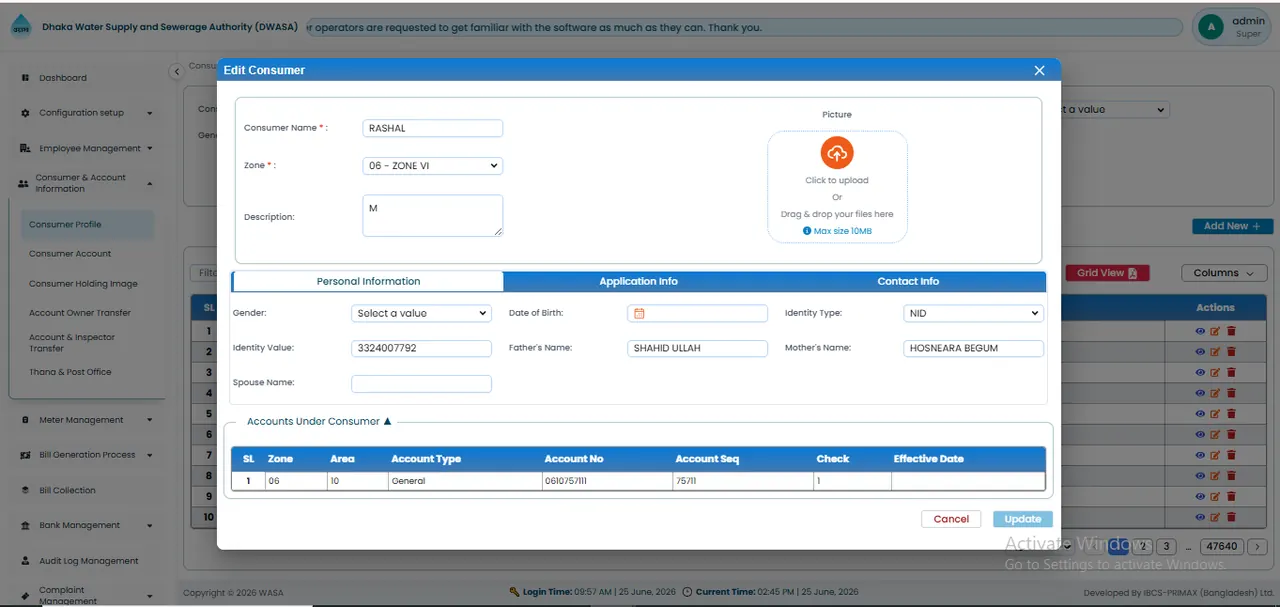
Task: Click the Dashboard sidebar icon
Action: 25,78
